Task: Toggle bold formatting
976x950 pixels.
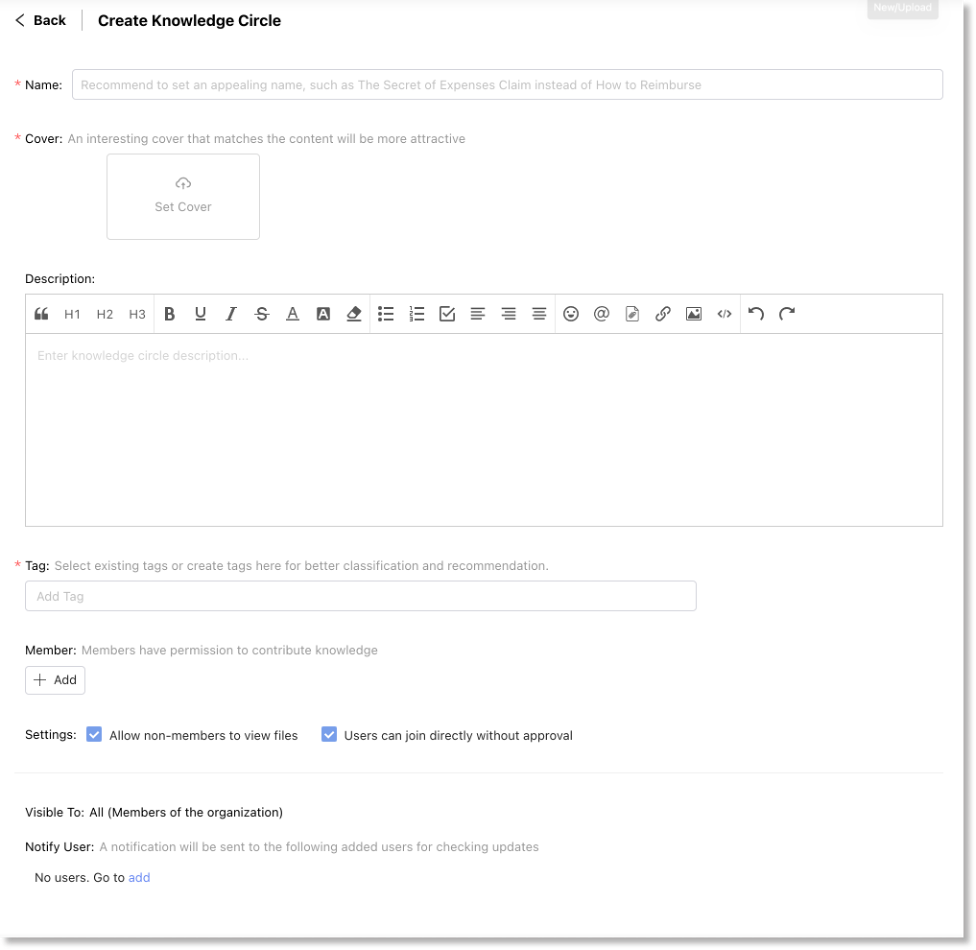Action: coord(169,314)
